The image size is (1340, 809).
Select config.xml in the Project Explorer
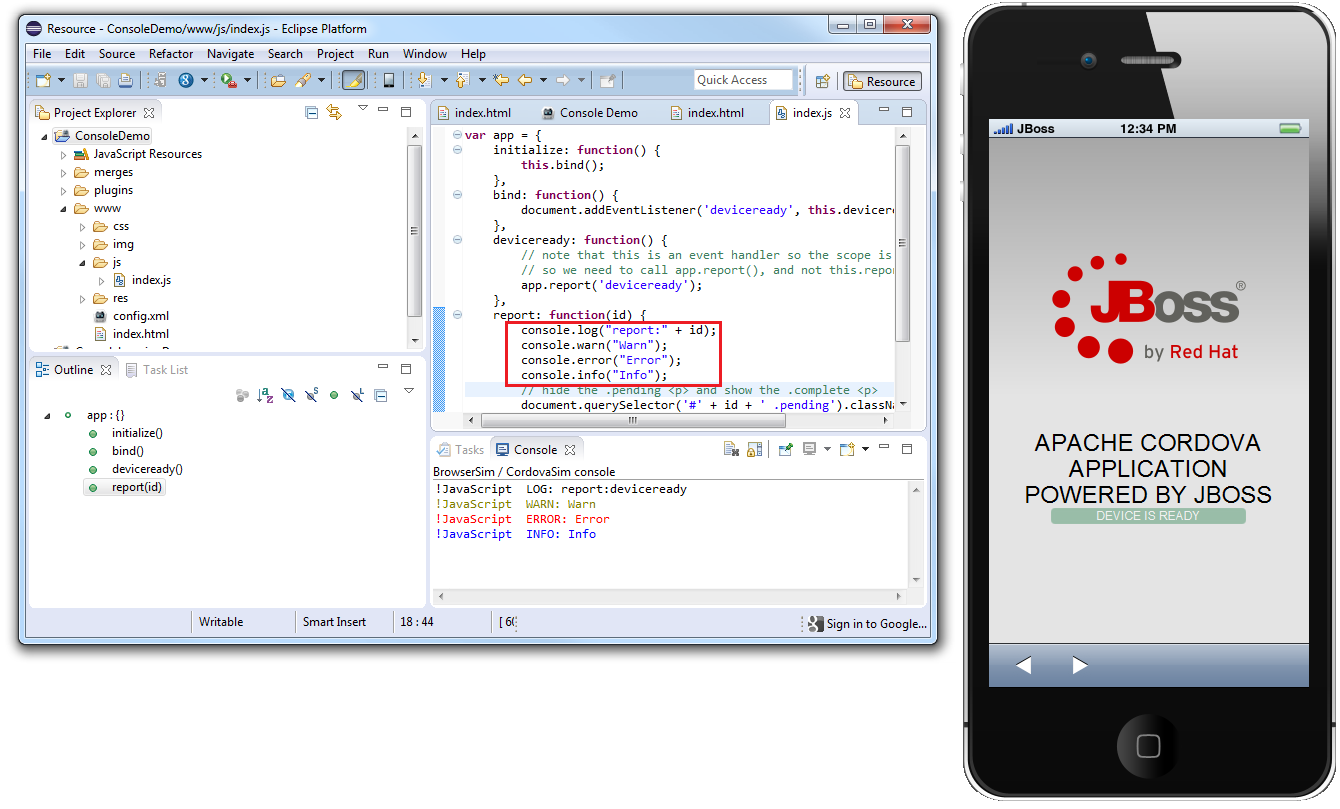click(141, 316)
